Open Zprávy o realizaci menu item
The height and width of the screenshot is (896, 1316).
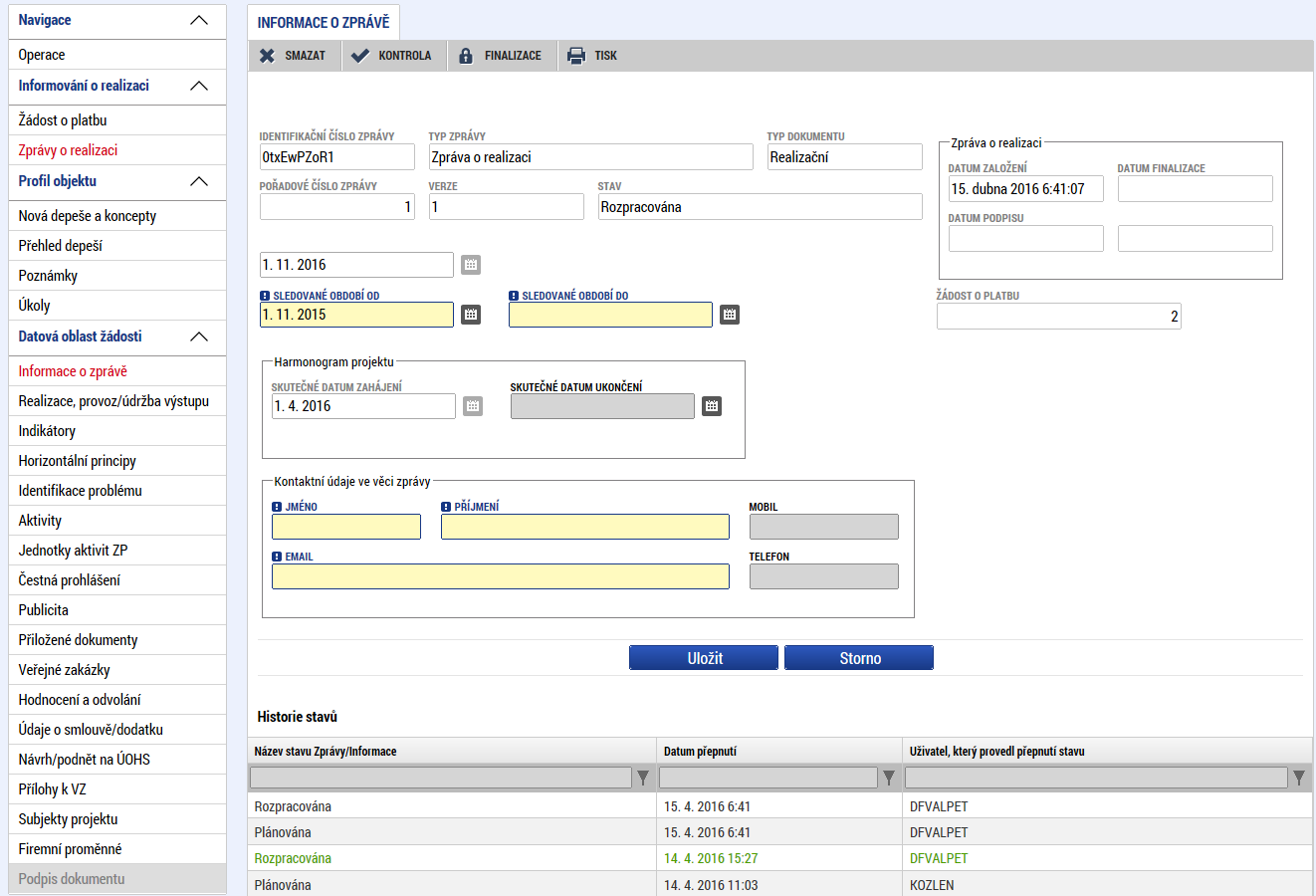[x=117, y=150]
